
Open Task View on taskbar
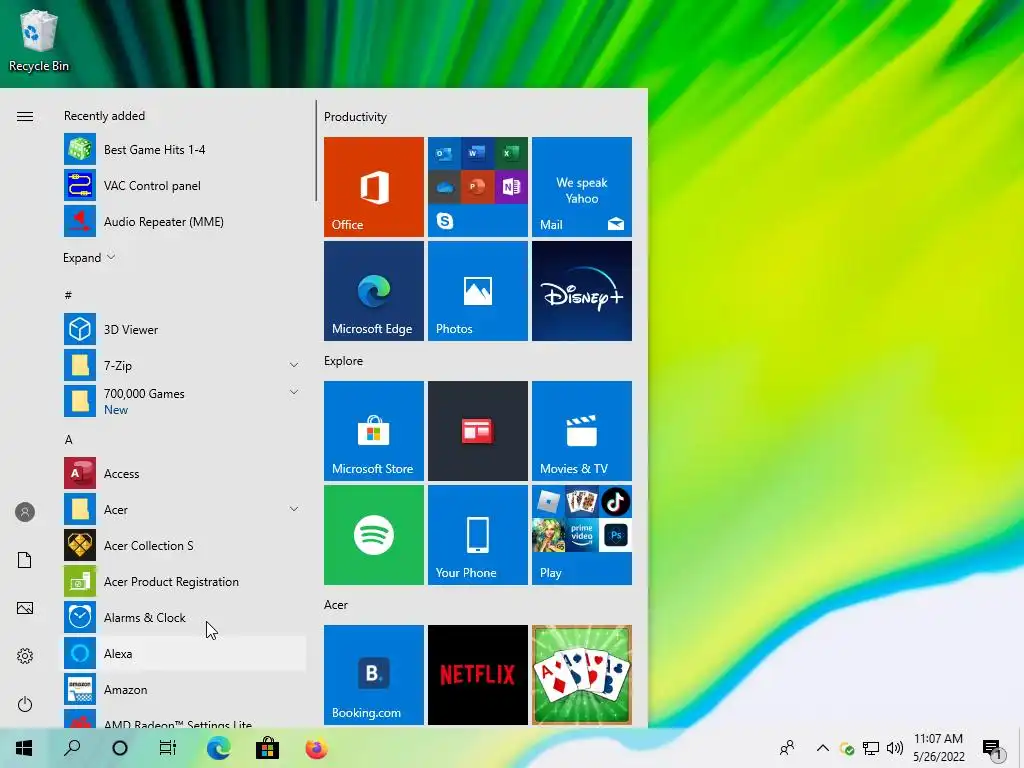pyautogui.click(x=168, y=748)
